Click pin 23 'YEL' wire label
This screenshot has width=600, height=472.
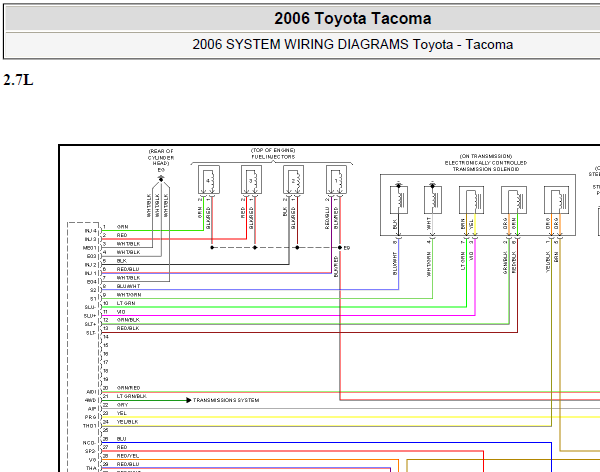tap(122, 413)
